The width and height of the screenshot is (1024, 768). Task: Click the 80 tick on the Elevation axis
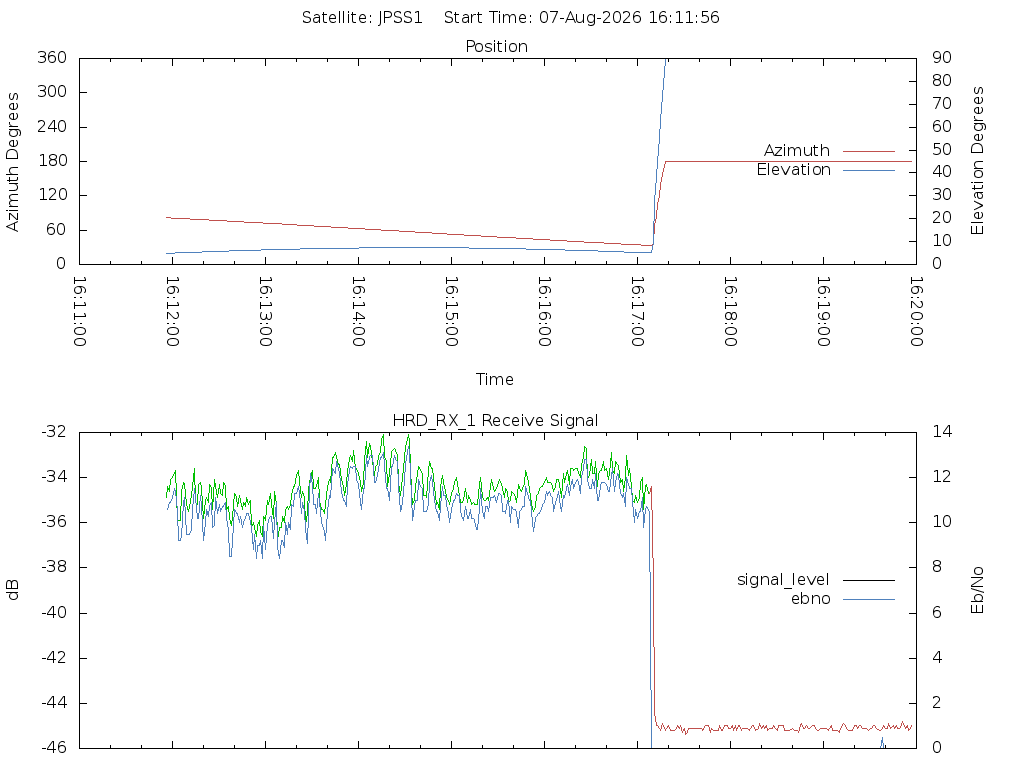[x=942, y=80]
